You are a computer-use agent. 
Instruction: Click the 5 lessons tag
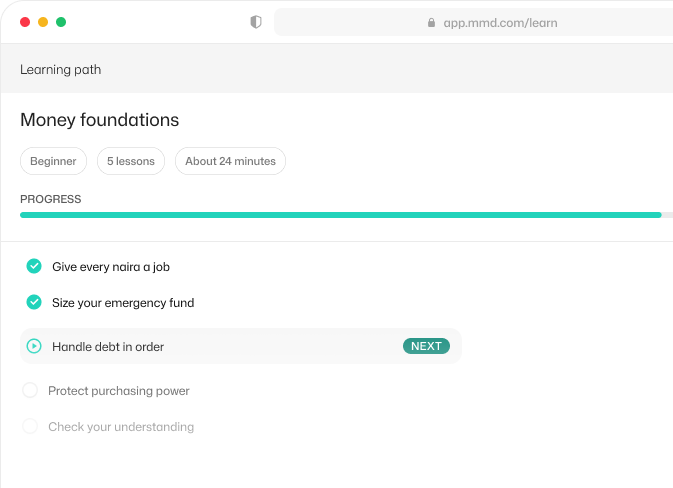click(x=131, y=161)
